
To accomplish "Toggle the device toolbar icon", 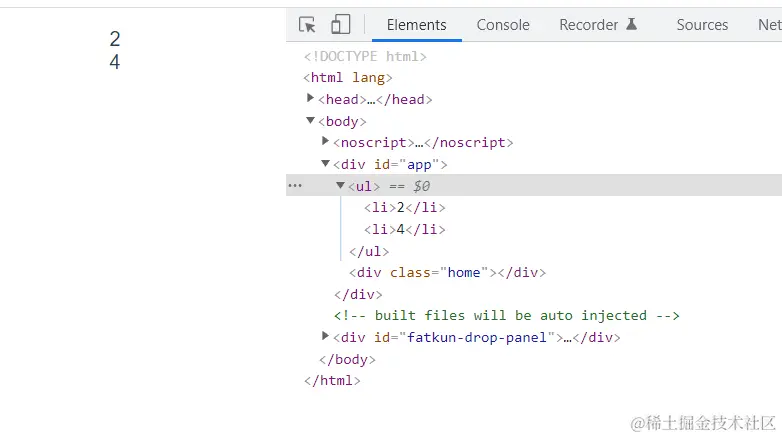I will tap(341, 24).
